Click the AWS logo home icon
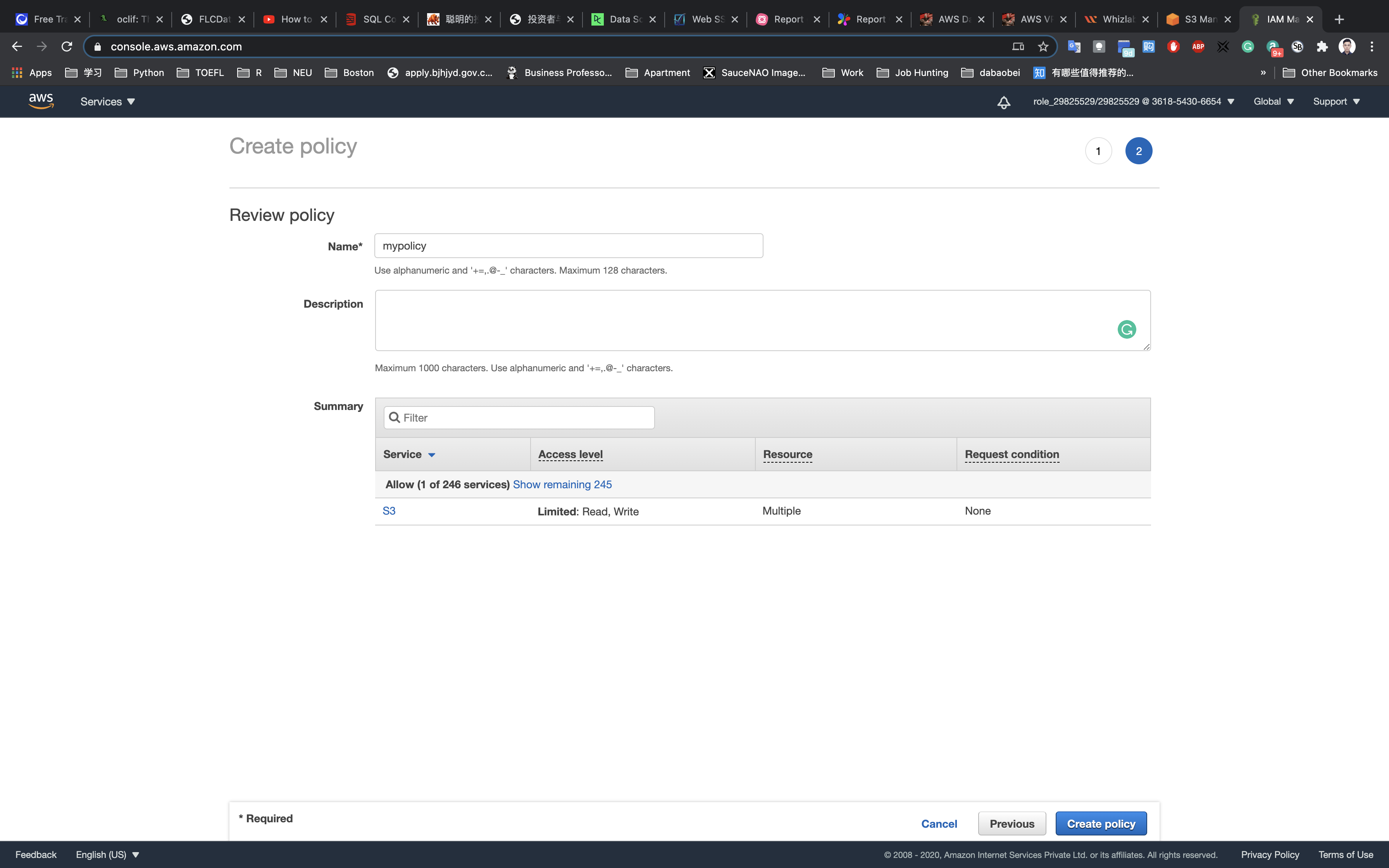The image size is (1389, 868). coord(41,101)
